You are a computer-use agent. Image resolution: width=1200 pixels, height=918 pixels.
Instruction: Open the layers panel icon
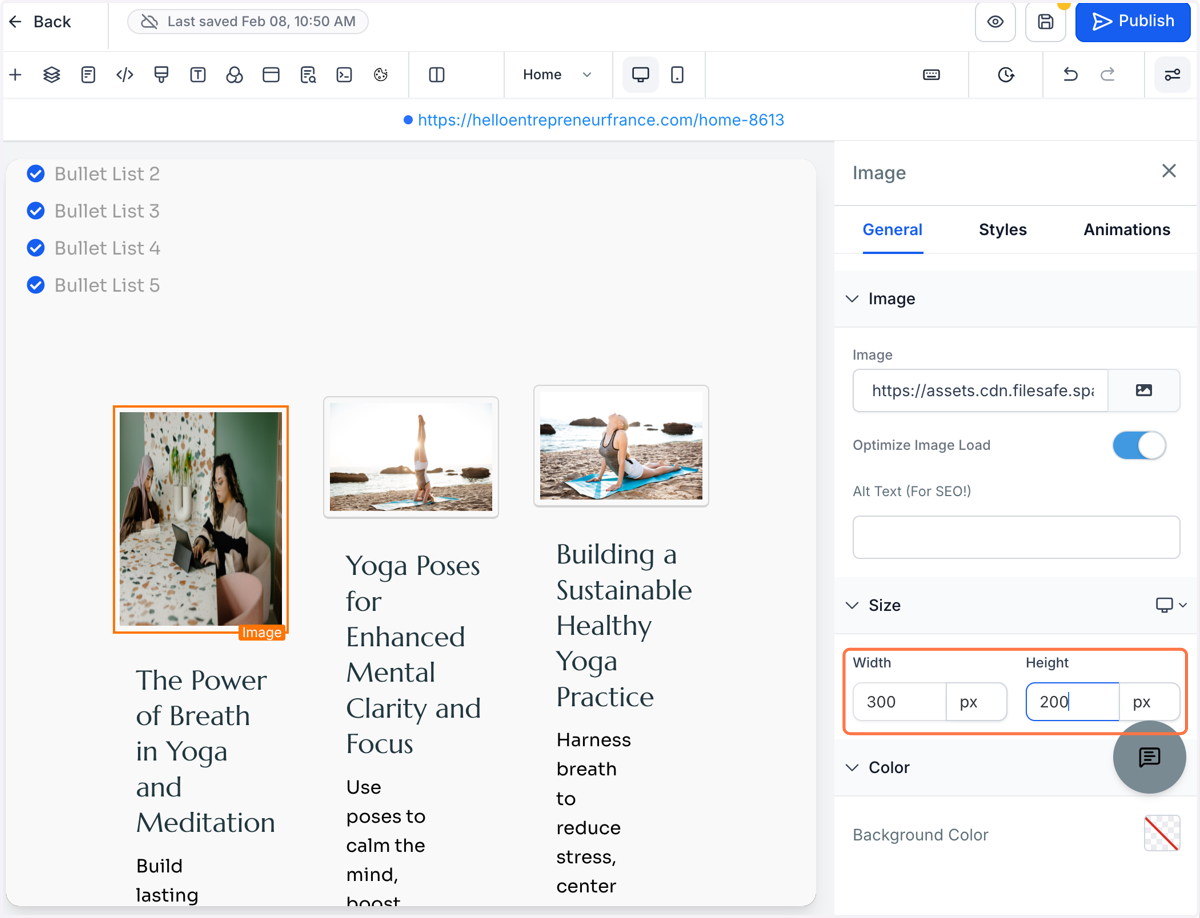click(x=52, y=75)
